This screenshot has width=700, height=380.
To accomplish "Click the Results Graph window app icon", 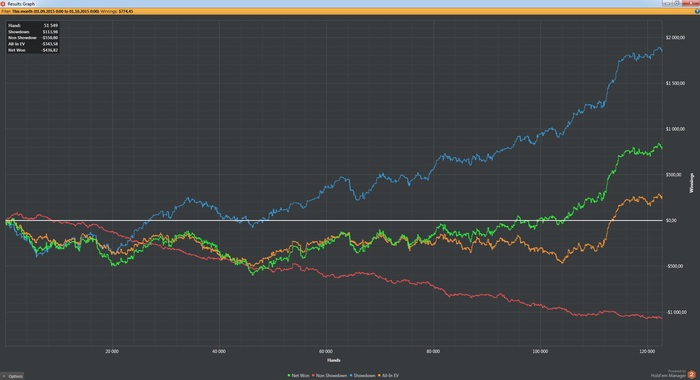I will [3, 4].
